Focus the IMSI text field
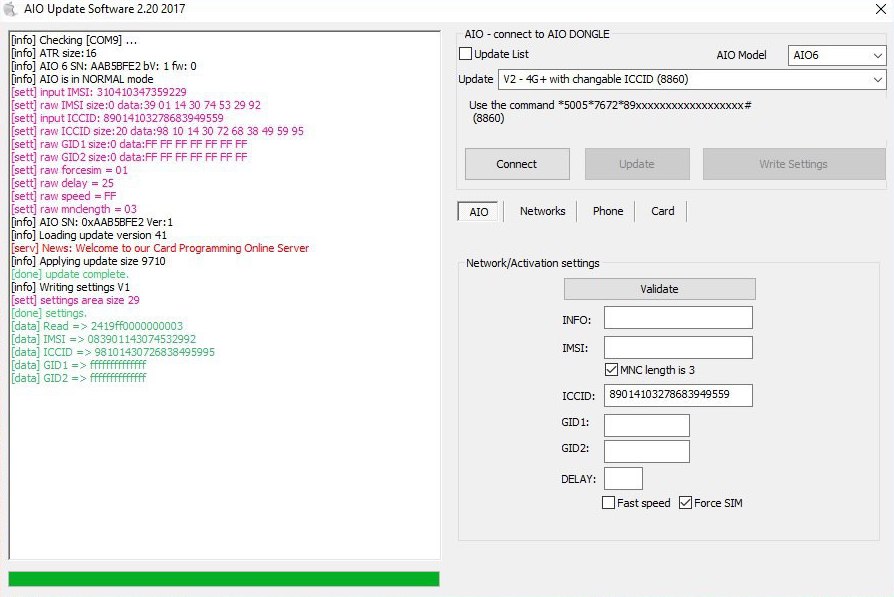The image size is (894, 597). tap(678, 348)
